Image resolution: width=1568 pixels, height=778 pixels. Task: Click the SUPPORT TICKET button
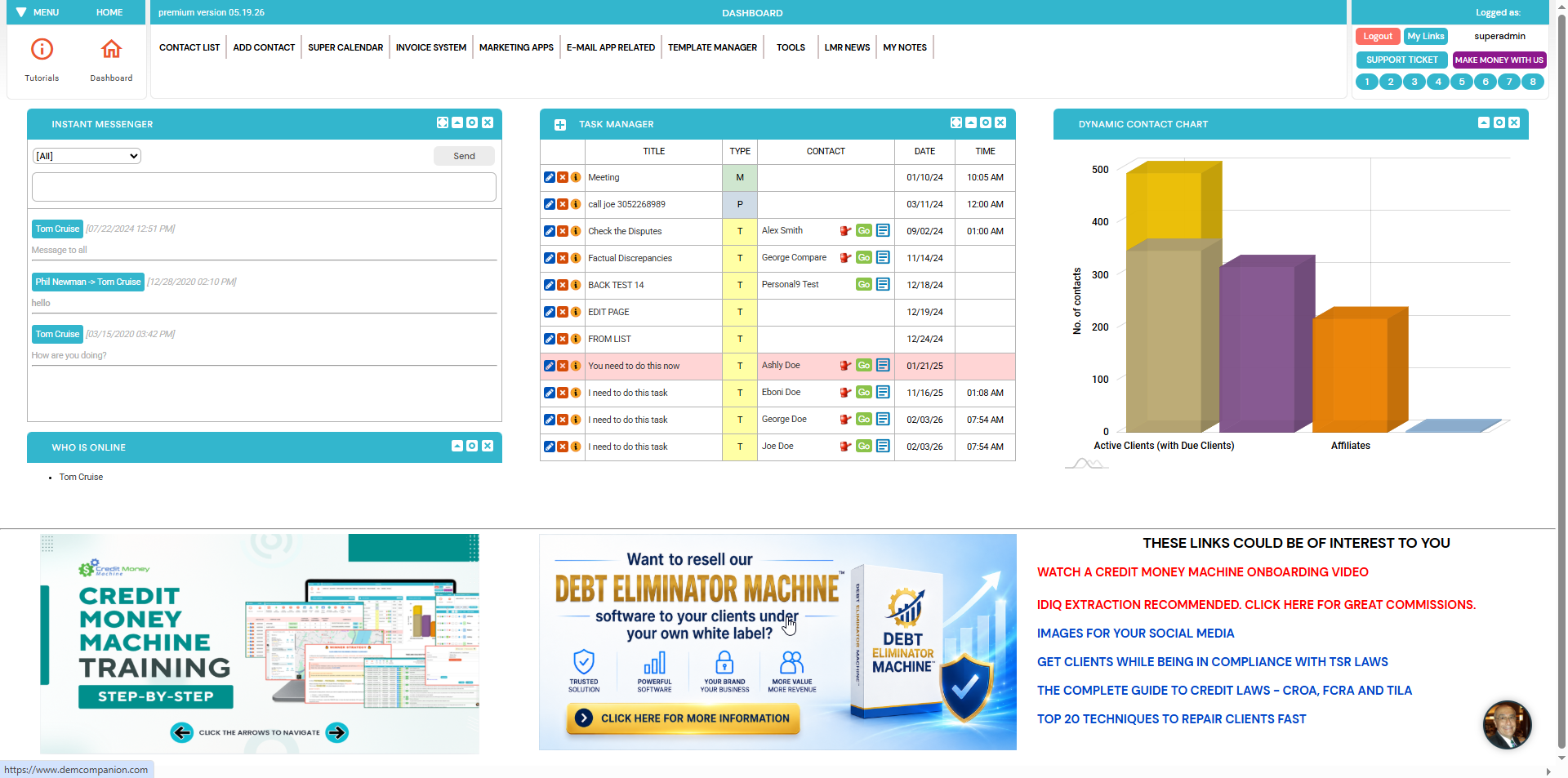click(1401, 60)
